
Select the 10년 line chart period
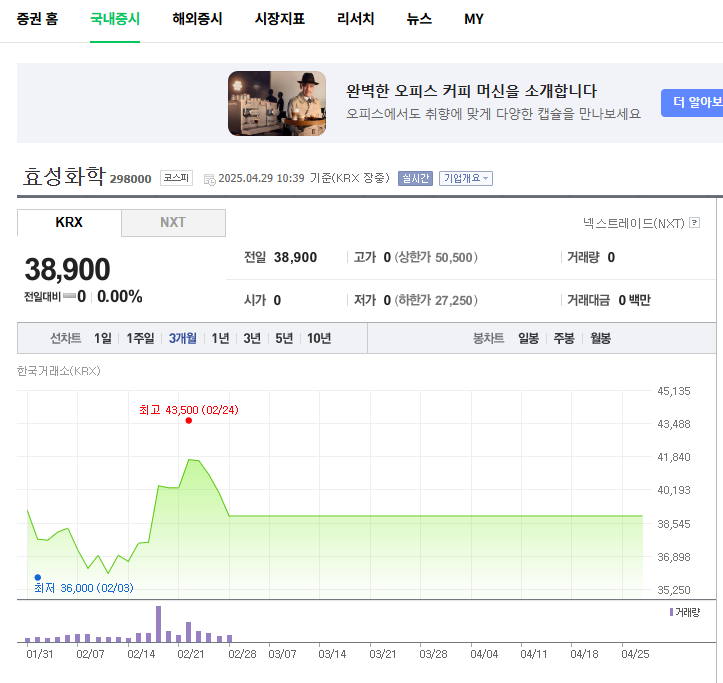319,339
